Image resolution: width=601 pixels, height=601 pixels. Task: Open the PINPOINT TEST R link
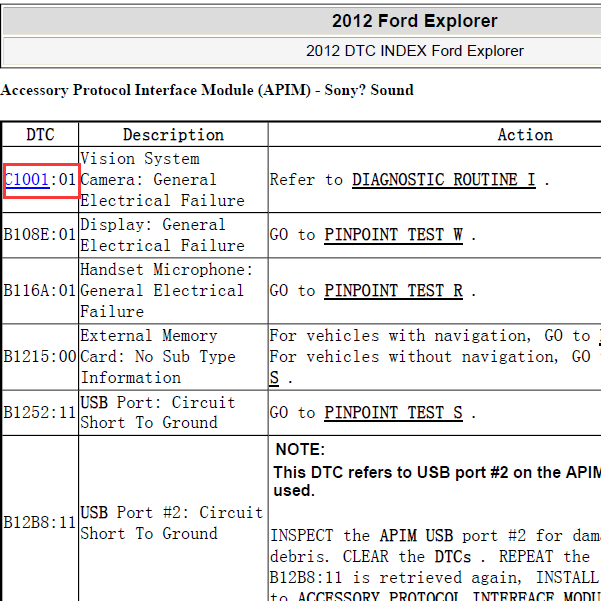(393, 291)
